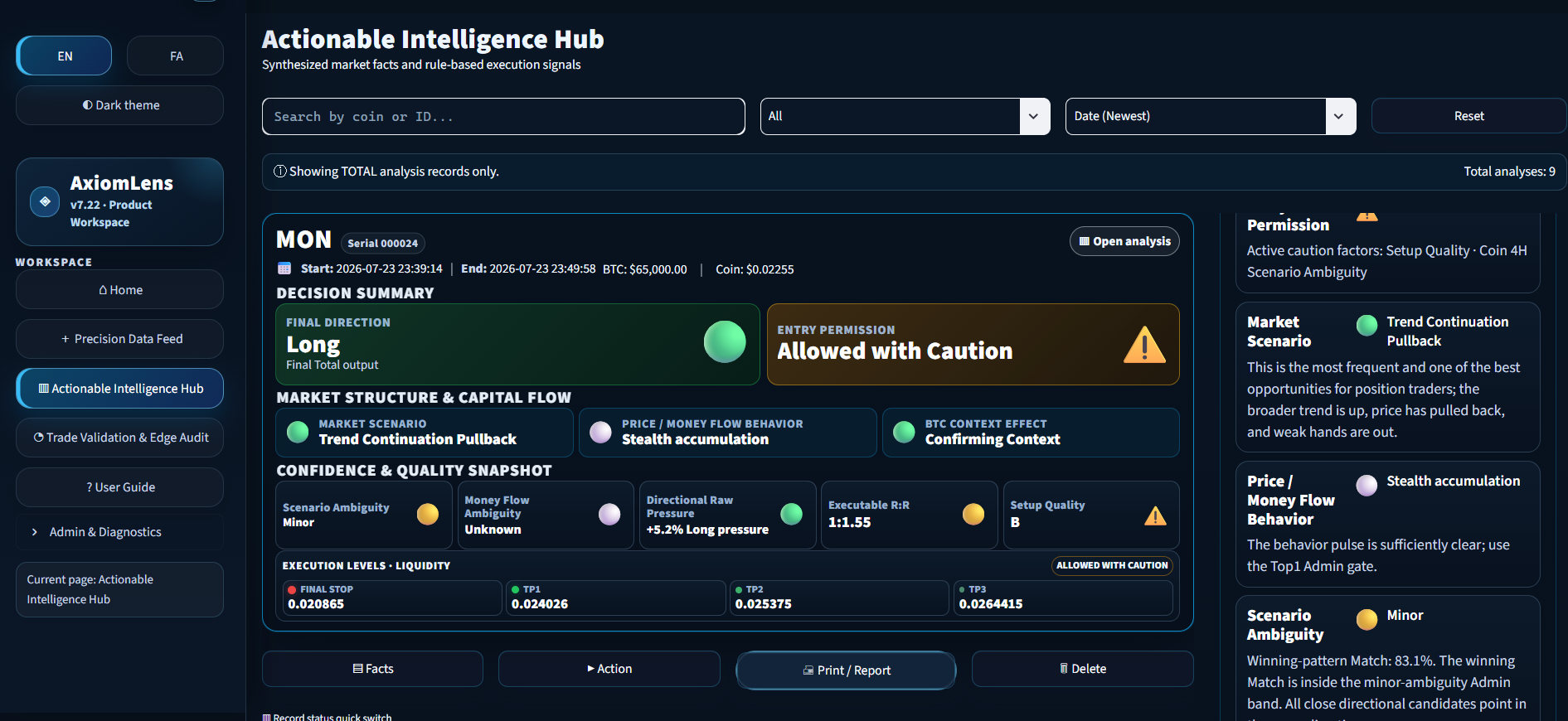Click the Coin: $0.02255 value
The height and width of the screenshot is (721, 1568).
pos(755,269)
